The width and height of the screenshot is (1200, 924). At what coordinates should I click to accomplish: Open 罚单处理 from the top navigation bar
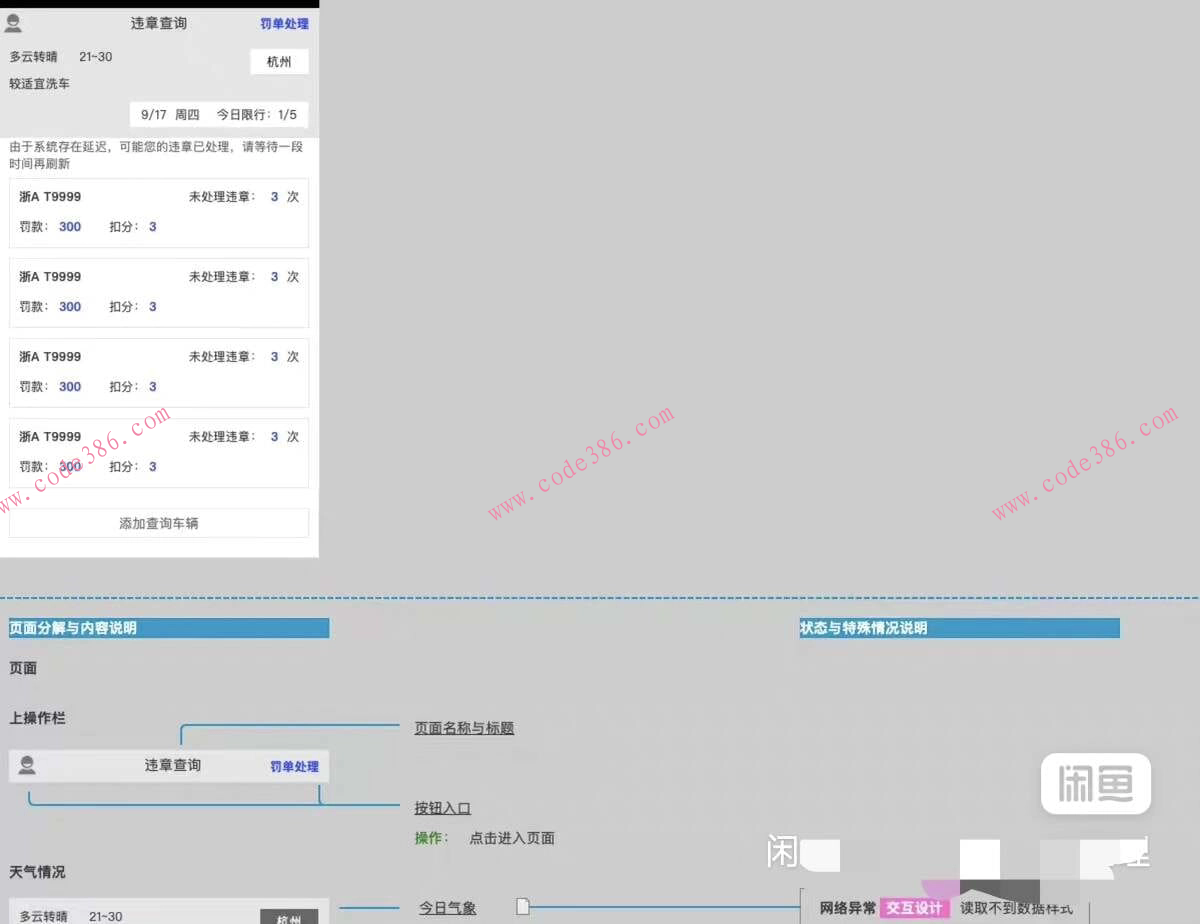(283, 23)
